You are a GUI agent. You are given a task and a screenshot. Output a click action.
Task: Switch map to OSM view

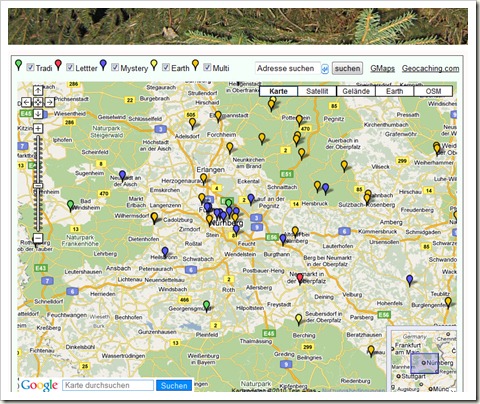[x=433, y=91]
